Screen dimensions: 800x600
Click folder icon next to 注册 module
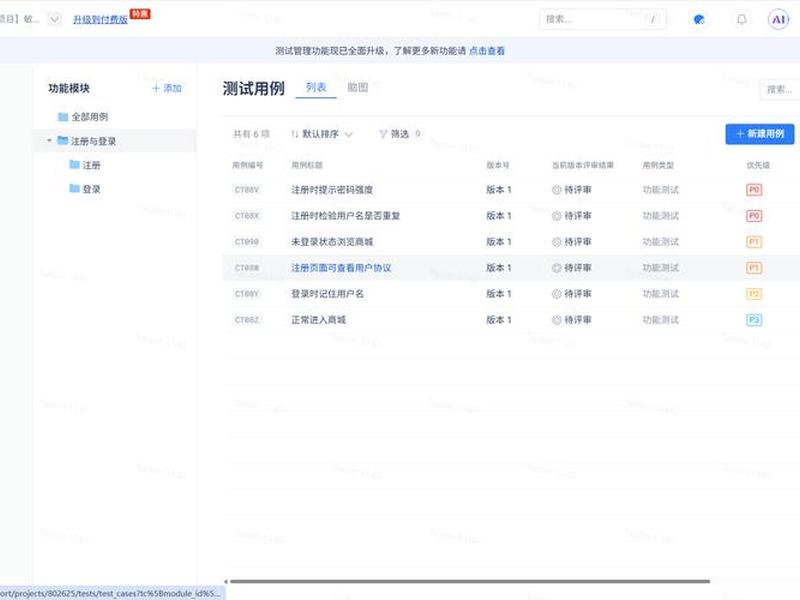(74, 164)
